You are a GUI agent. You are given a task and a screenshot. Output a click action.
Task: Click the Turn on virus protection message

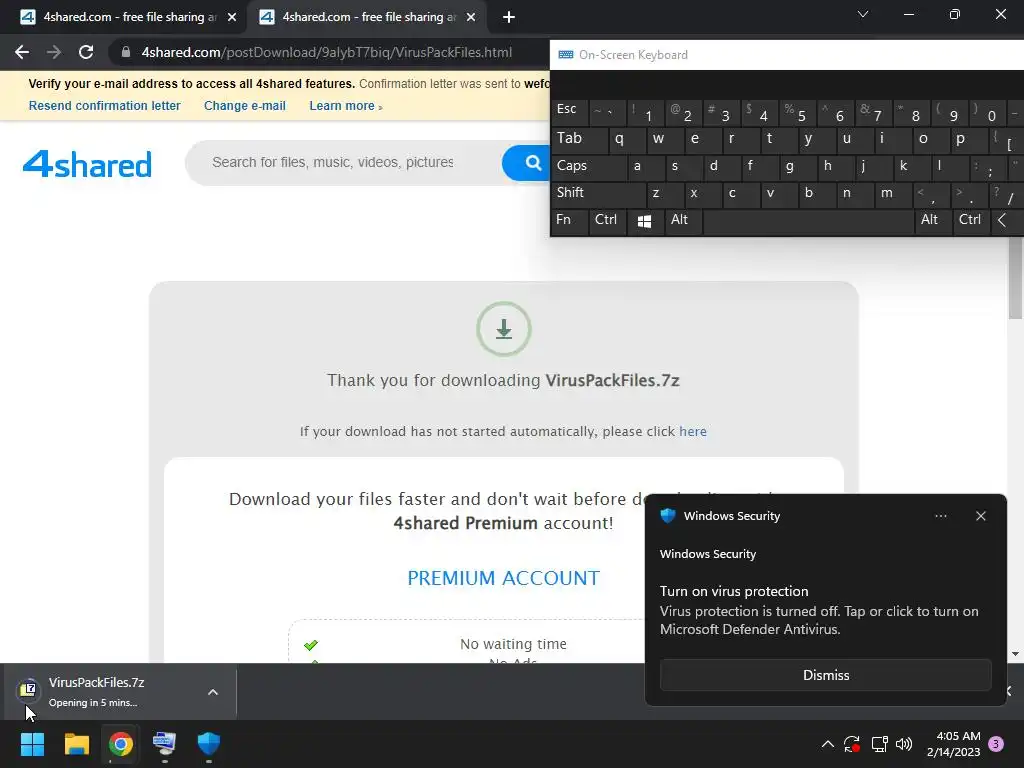click(819, 610)
